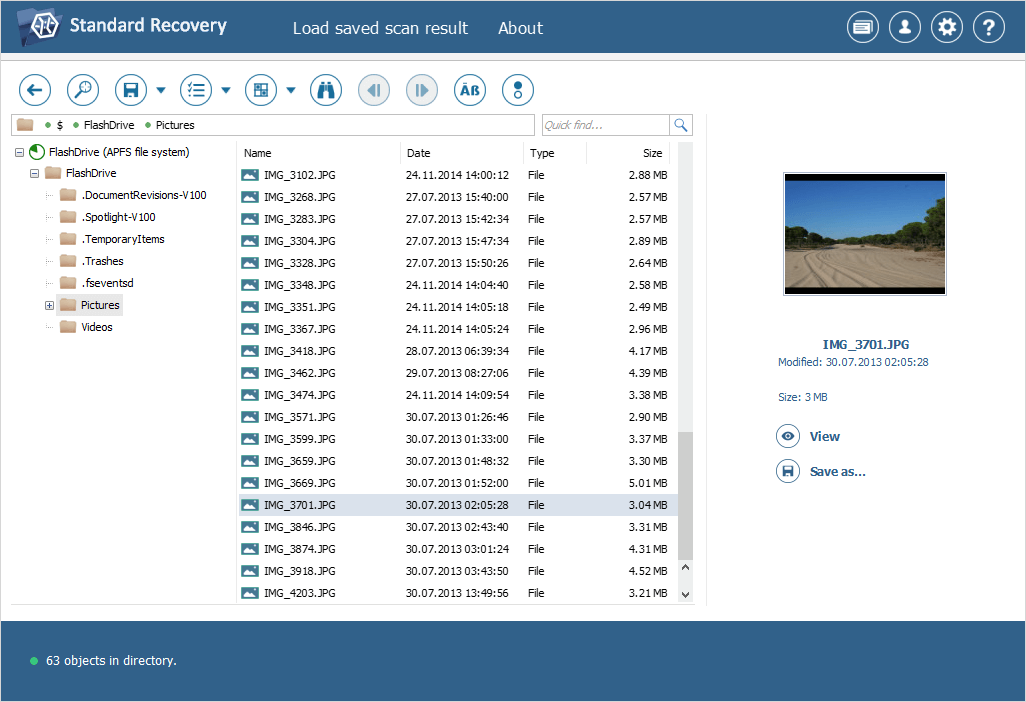Click the user account icon in header

[904, 28]
